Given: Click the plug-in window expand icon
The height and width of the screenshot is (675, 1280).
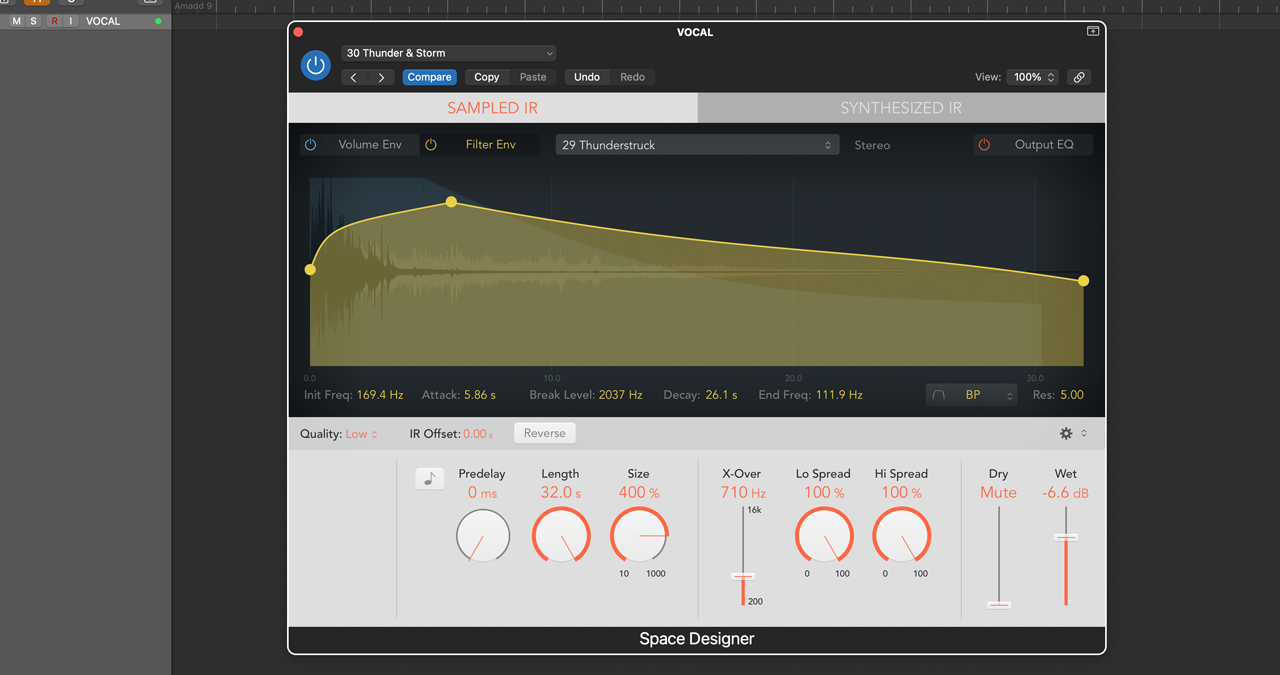Looking at the screenshot, I should pyautogui.click(x=1093, y=32).
